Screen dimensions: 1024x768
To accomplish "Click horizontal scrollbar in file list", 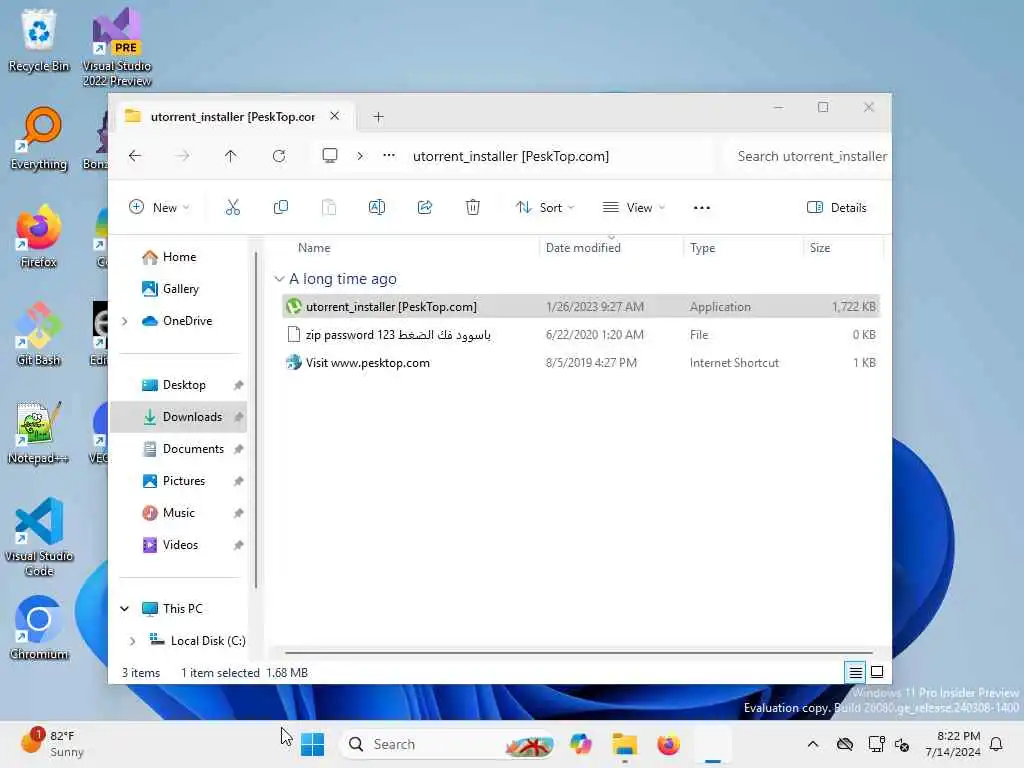I will click(579, 652).
